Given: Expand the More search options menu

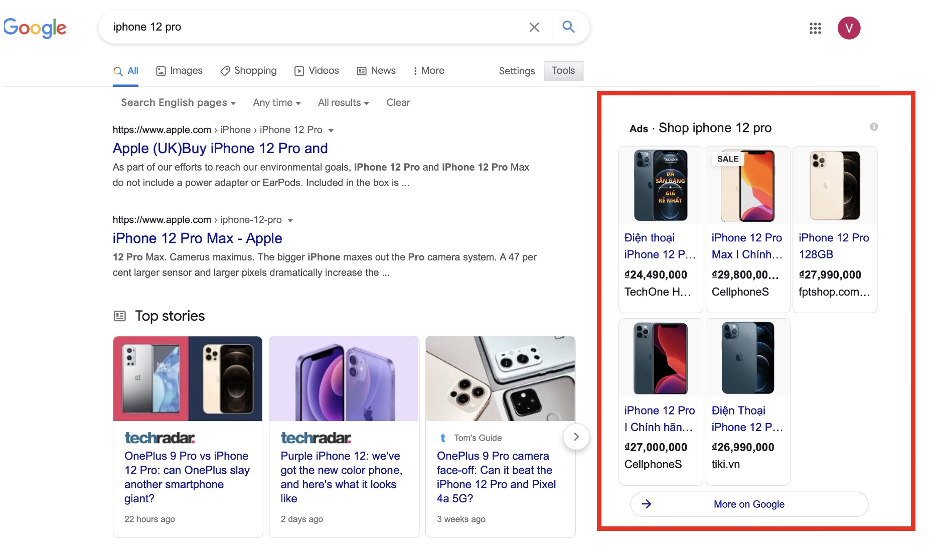Looking at the screenshot, I should click(x=427, y=71).
